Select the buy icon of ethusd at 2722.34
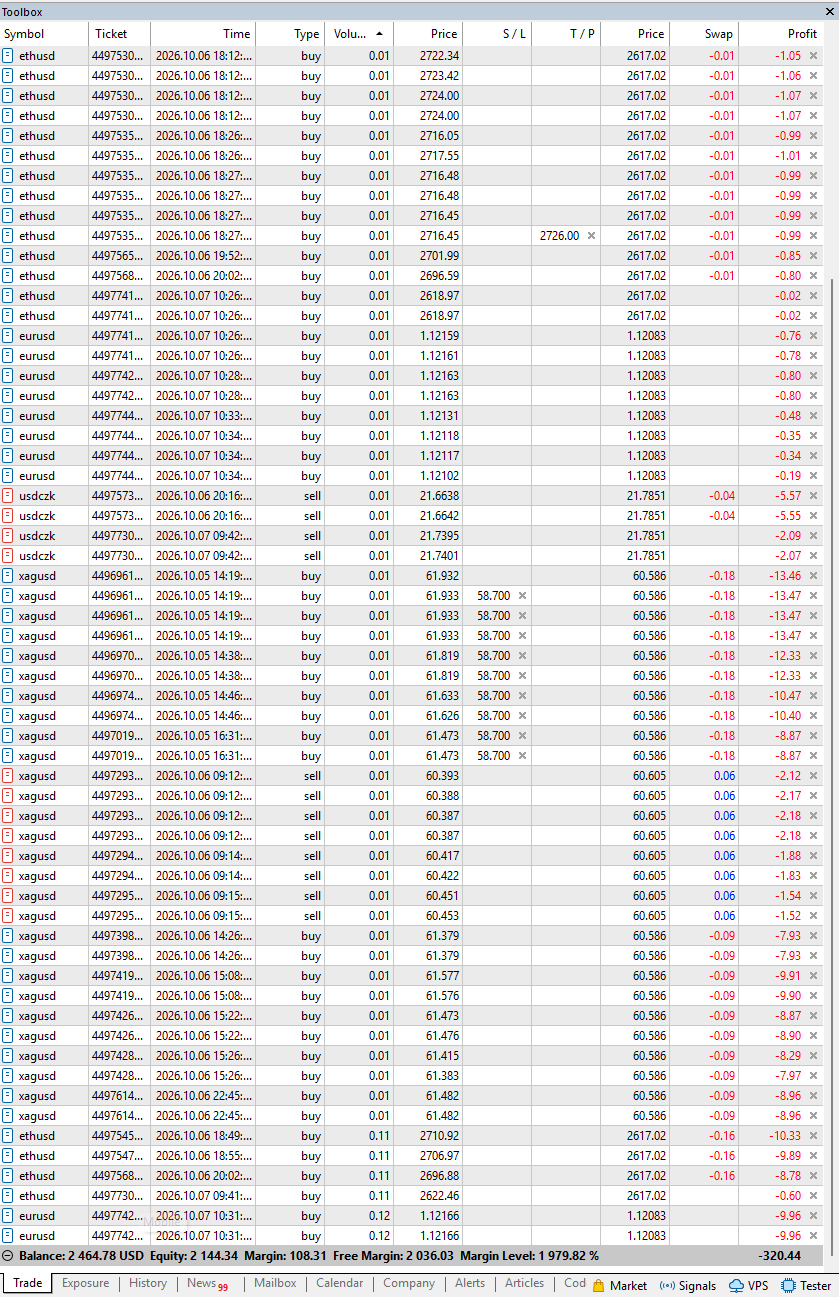Image resolution: width=839 pixels, height=1297 pixels. [x=8, y=56]
